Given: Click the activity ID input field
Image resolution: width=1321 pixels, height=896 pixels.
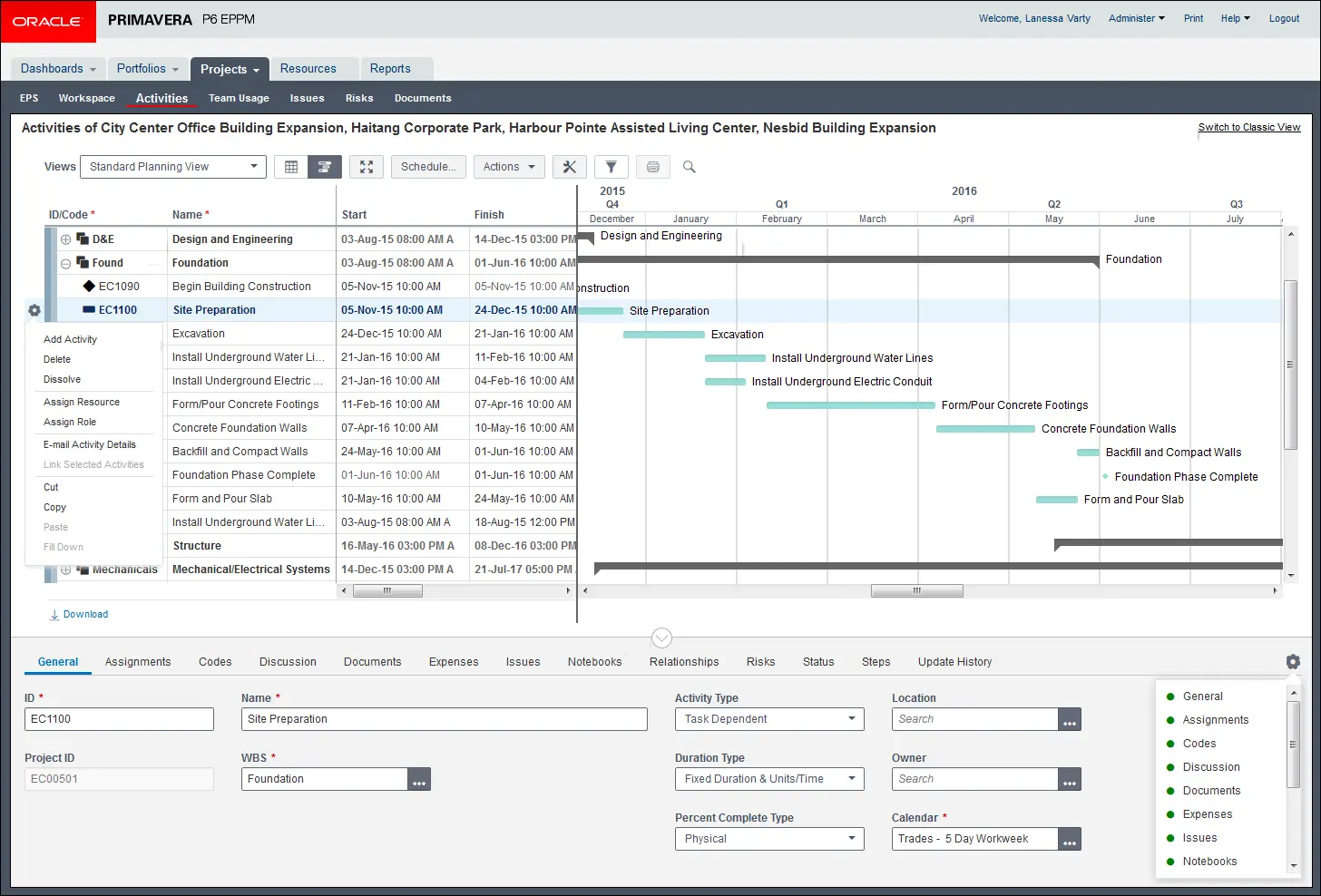Looking at the screenshot, I should pyautogui.click(x=119, y=719).
